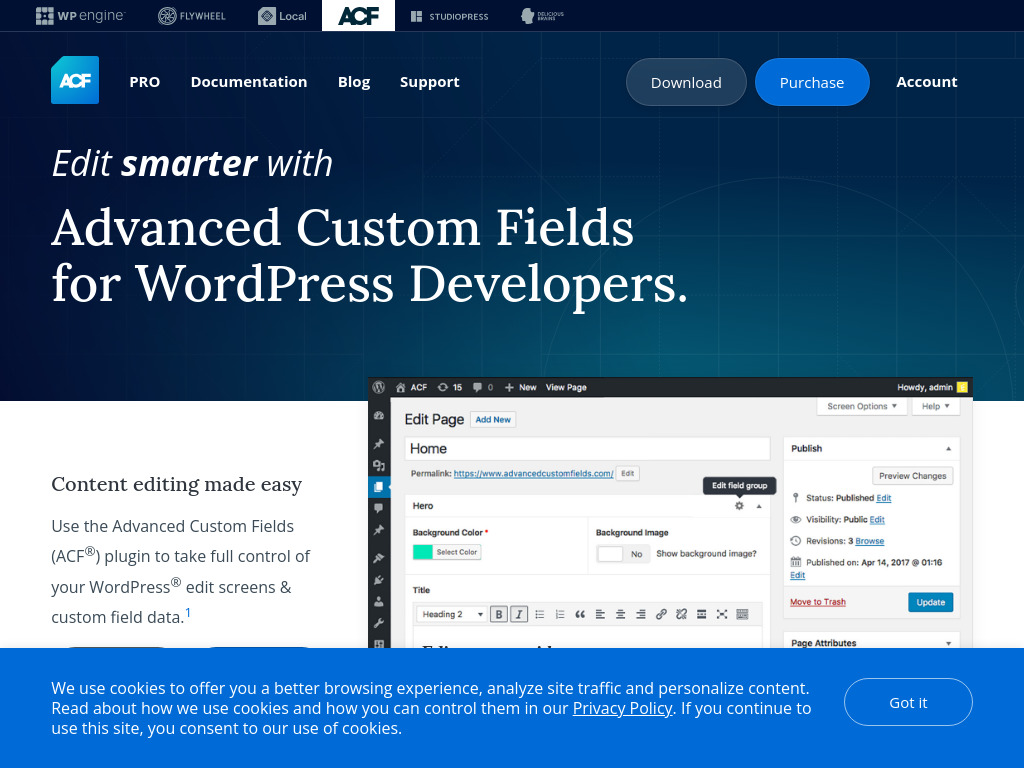Click the Download button
Viewport: 1024px width, 768px height.
coord(686,82)
